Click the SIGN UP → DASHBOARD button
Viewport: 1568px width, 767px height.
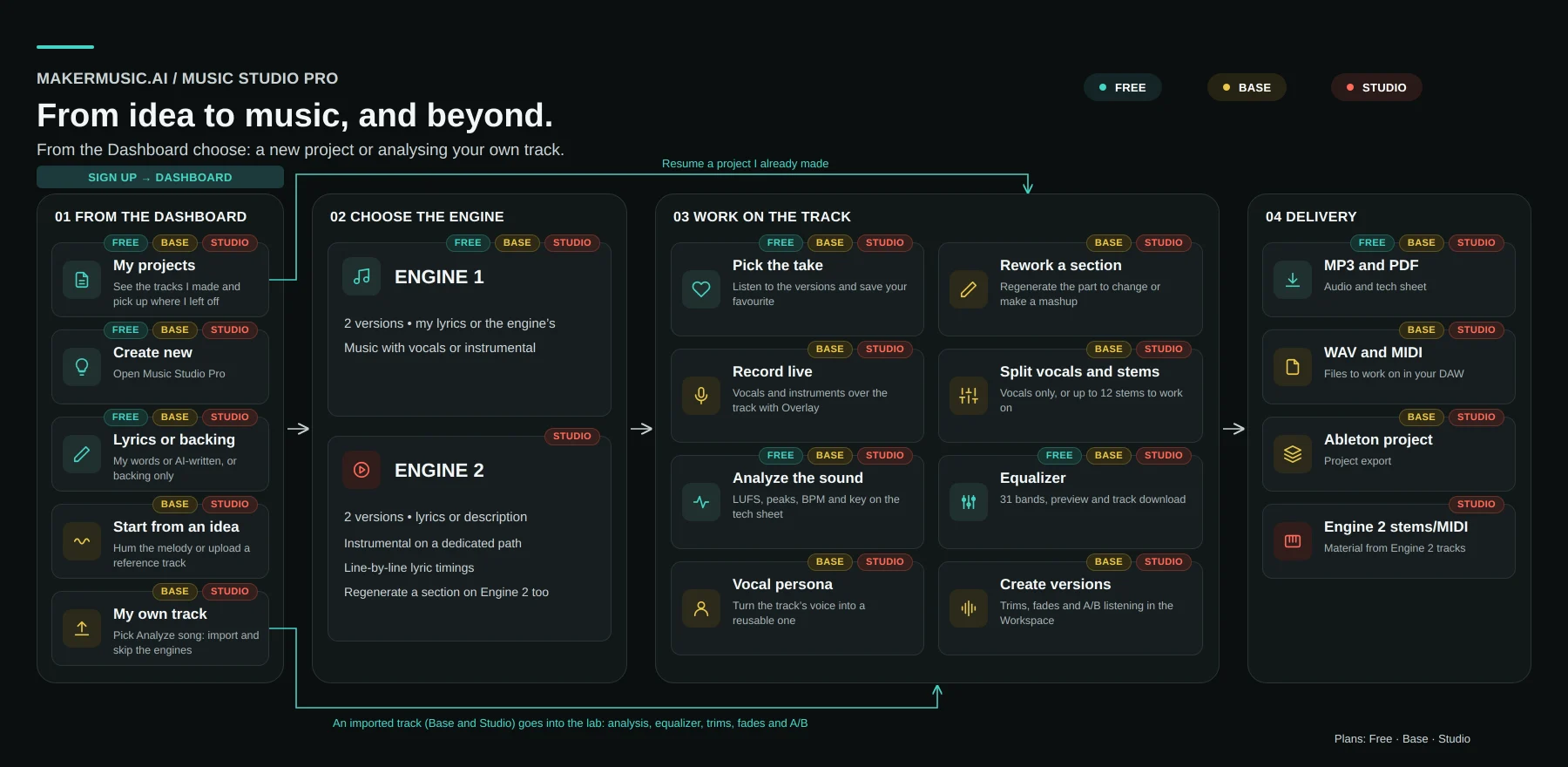pos(160,177)
